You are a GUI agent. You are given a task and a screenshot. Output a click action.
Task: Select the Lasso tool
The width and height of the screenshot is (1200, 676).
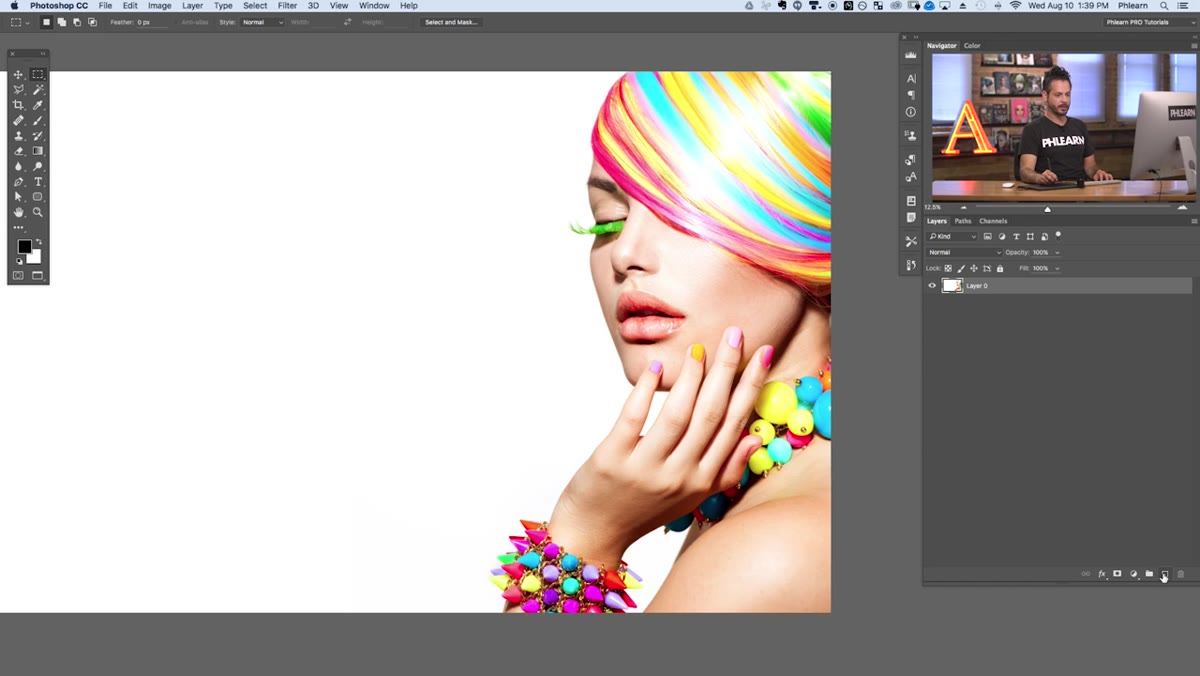coord(18,90)
